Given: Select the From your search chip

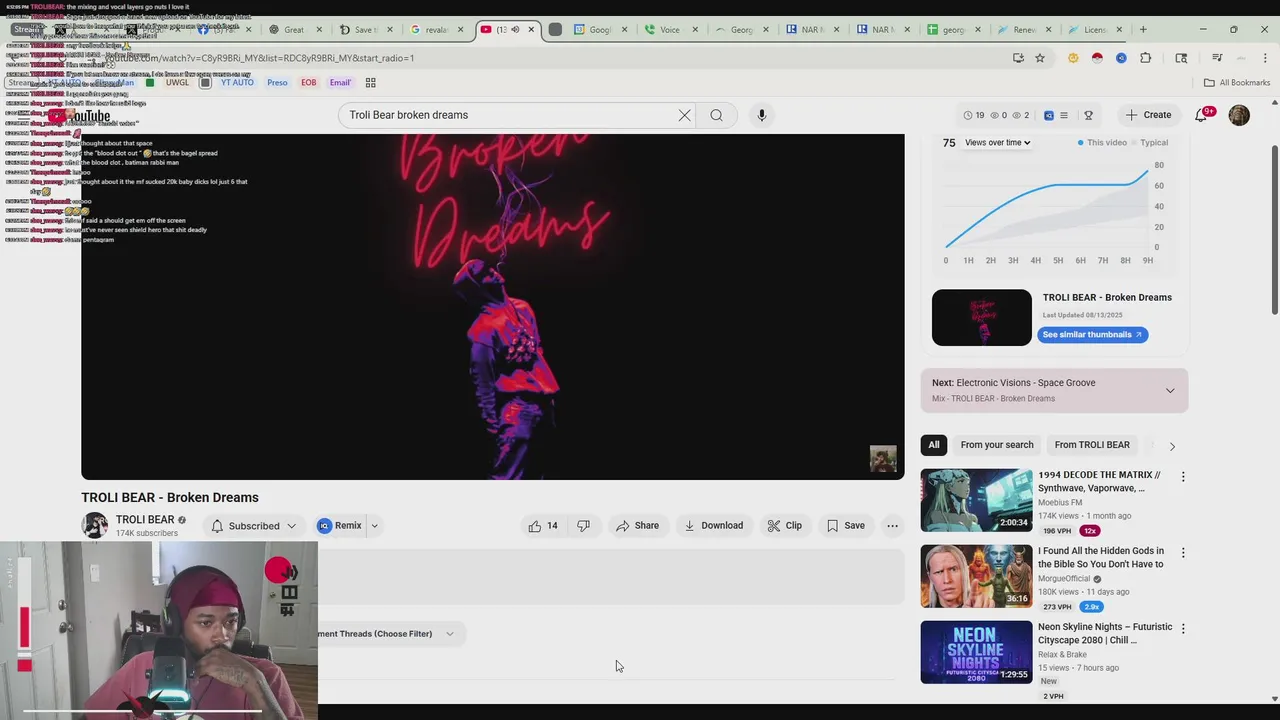Looking at the screenshot, I should pos(997,445).
